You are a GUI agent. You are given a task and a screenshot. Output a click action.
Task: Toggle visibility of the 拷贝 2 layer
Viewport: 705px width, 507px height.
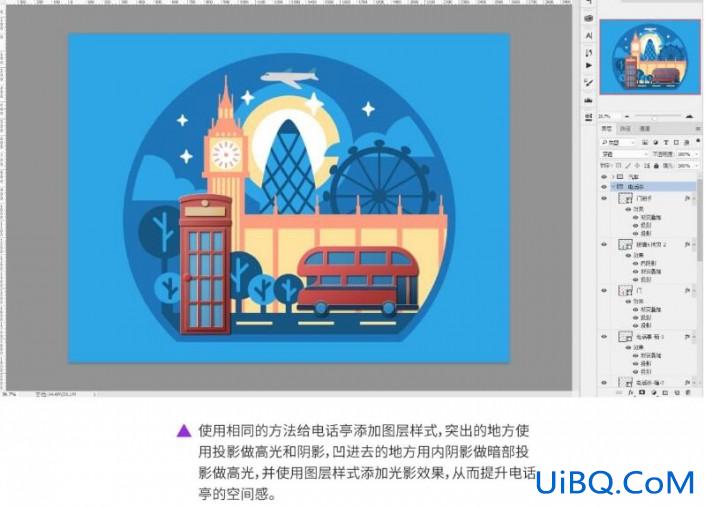click(x=604, y=245)
